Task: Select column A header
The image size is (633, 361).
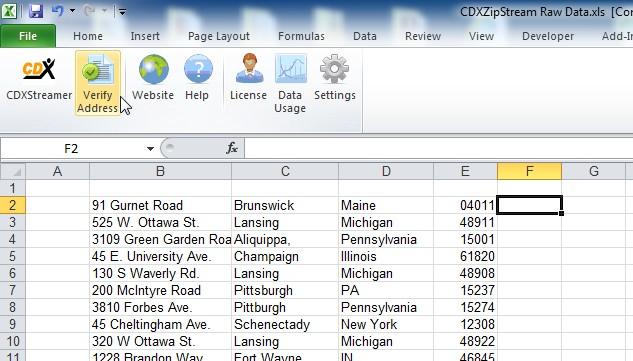Action: 57,171
